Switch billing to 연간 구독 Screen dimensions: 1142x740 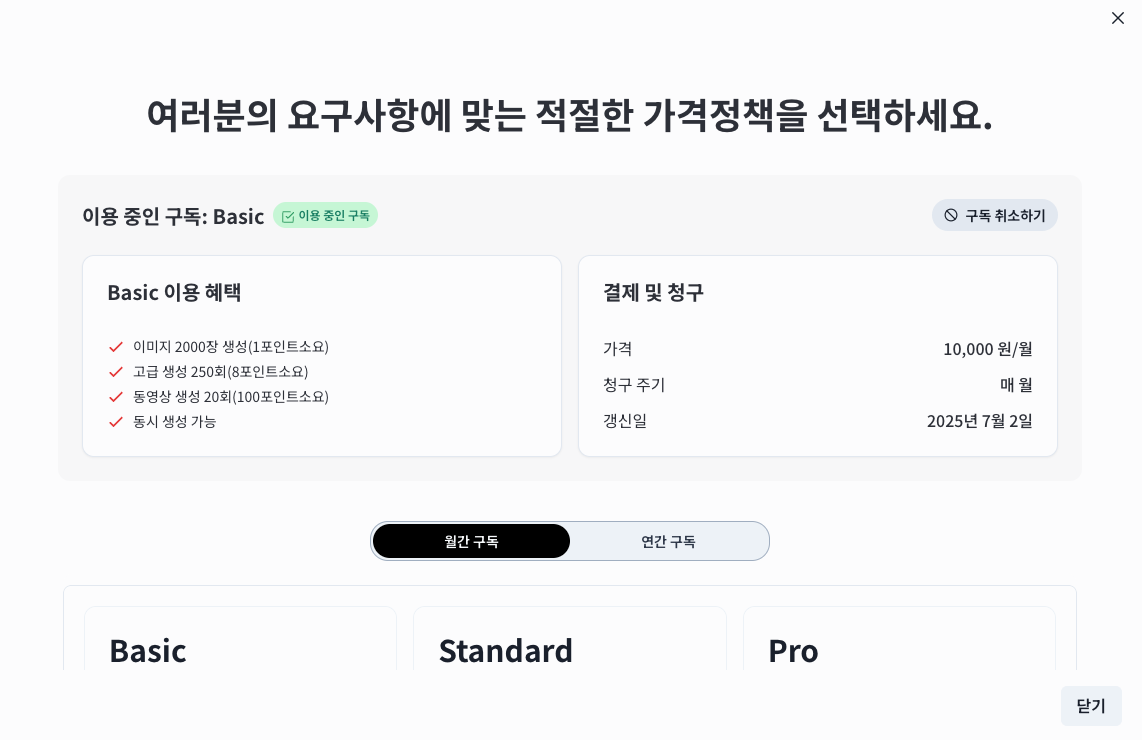tap(668, 541)
